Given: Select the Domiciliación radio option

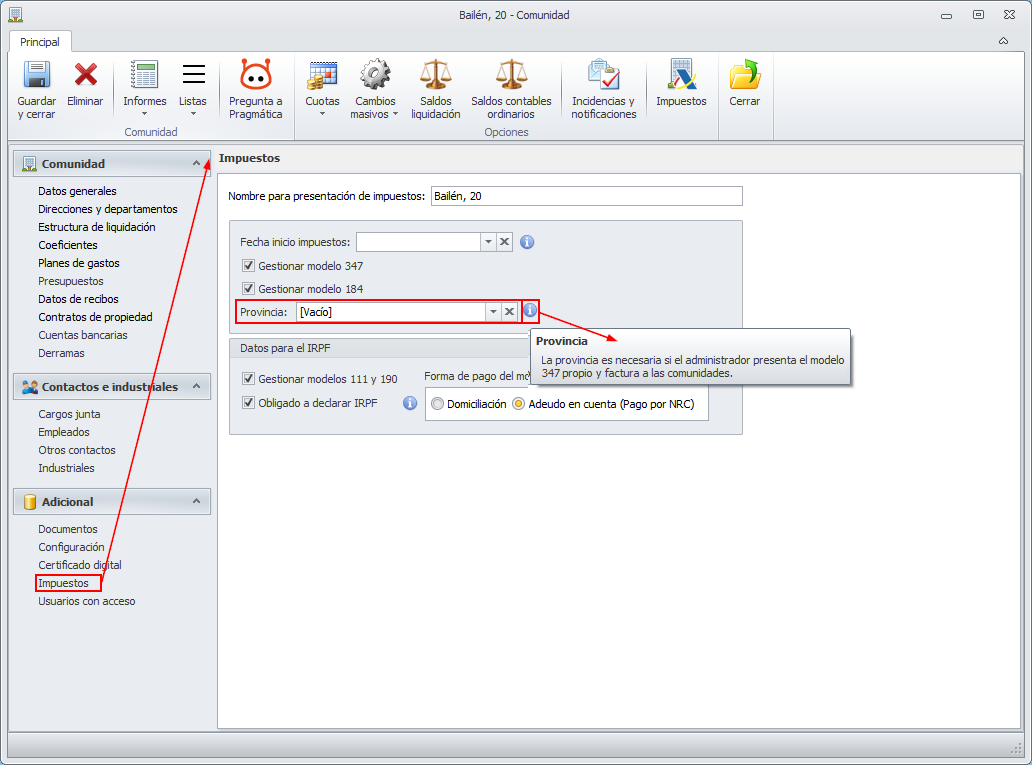Looking at the screenshot, I should (x=437, y=404).
